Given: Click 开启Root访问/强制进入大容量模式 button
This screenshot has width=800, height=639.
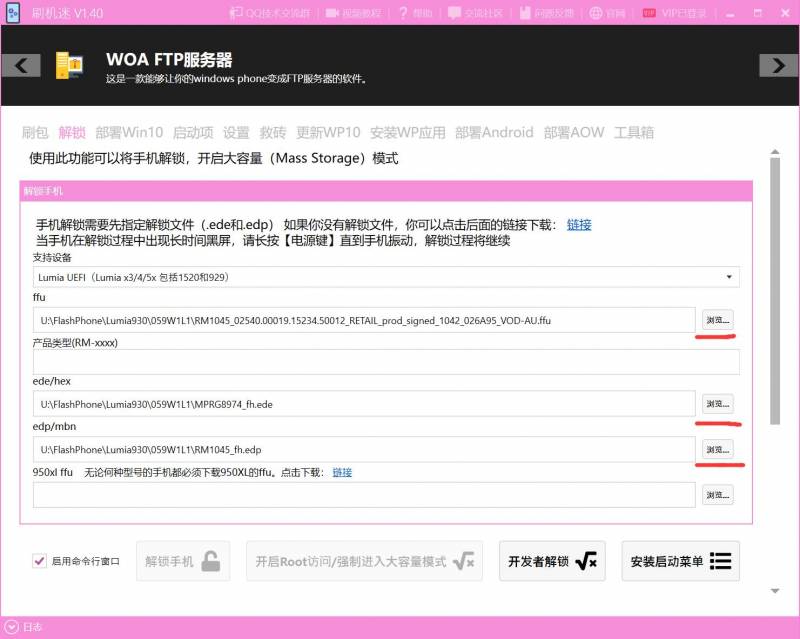Looking at the screenshot, I should pos(364,561).
